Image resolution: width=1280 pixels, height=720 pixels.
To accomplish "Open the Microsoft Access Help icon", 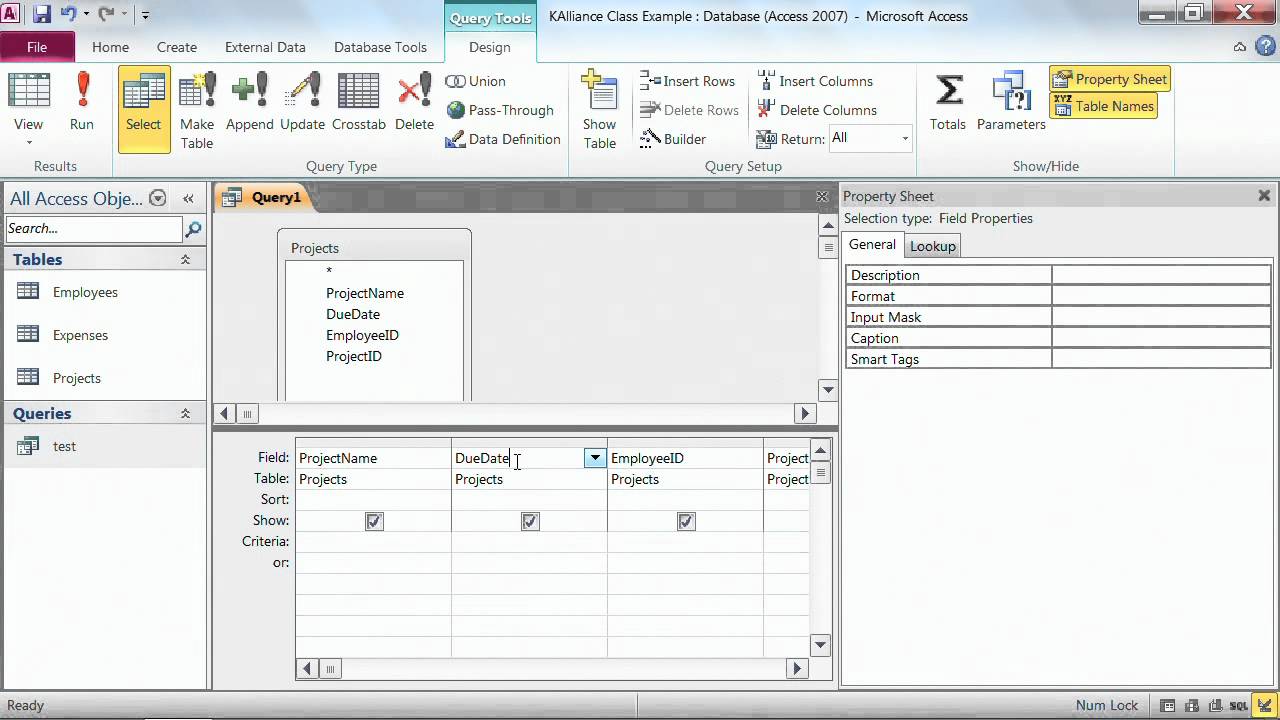I will [1263, 47].
